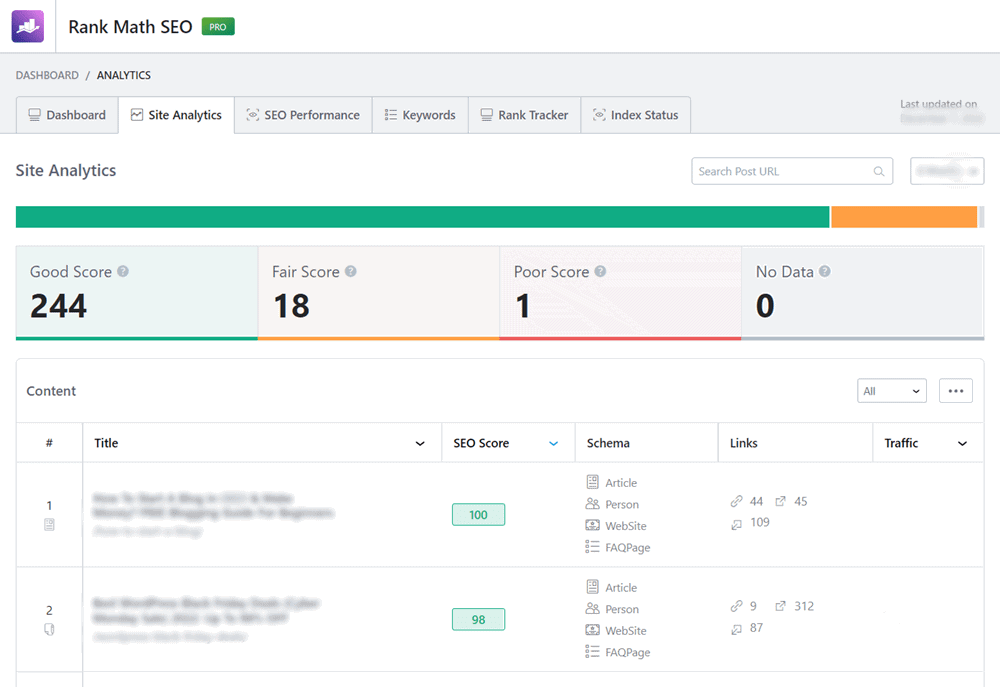Sort by the SEO Score column arrow
The image size is (1000, 687).
tap(554, 443)
